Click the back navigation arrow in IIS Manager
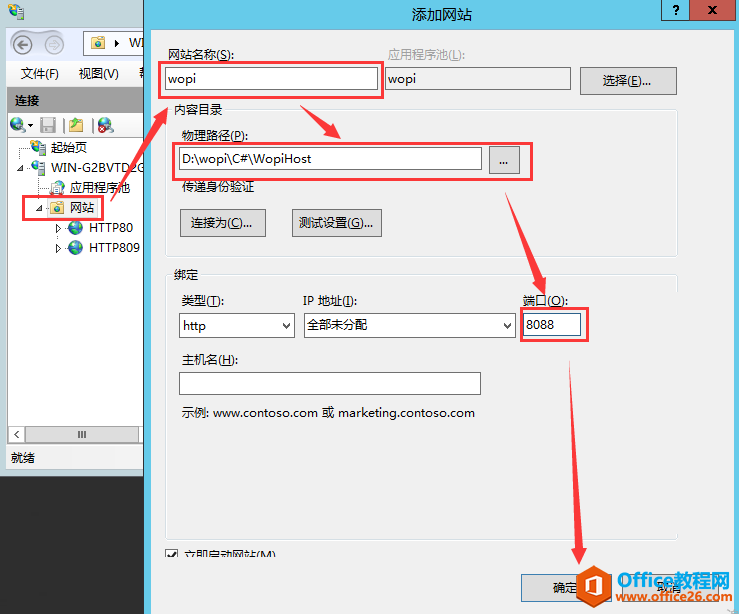 tap(22, 45)
